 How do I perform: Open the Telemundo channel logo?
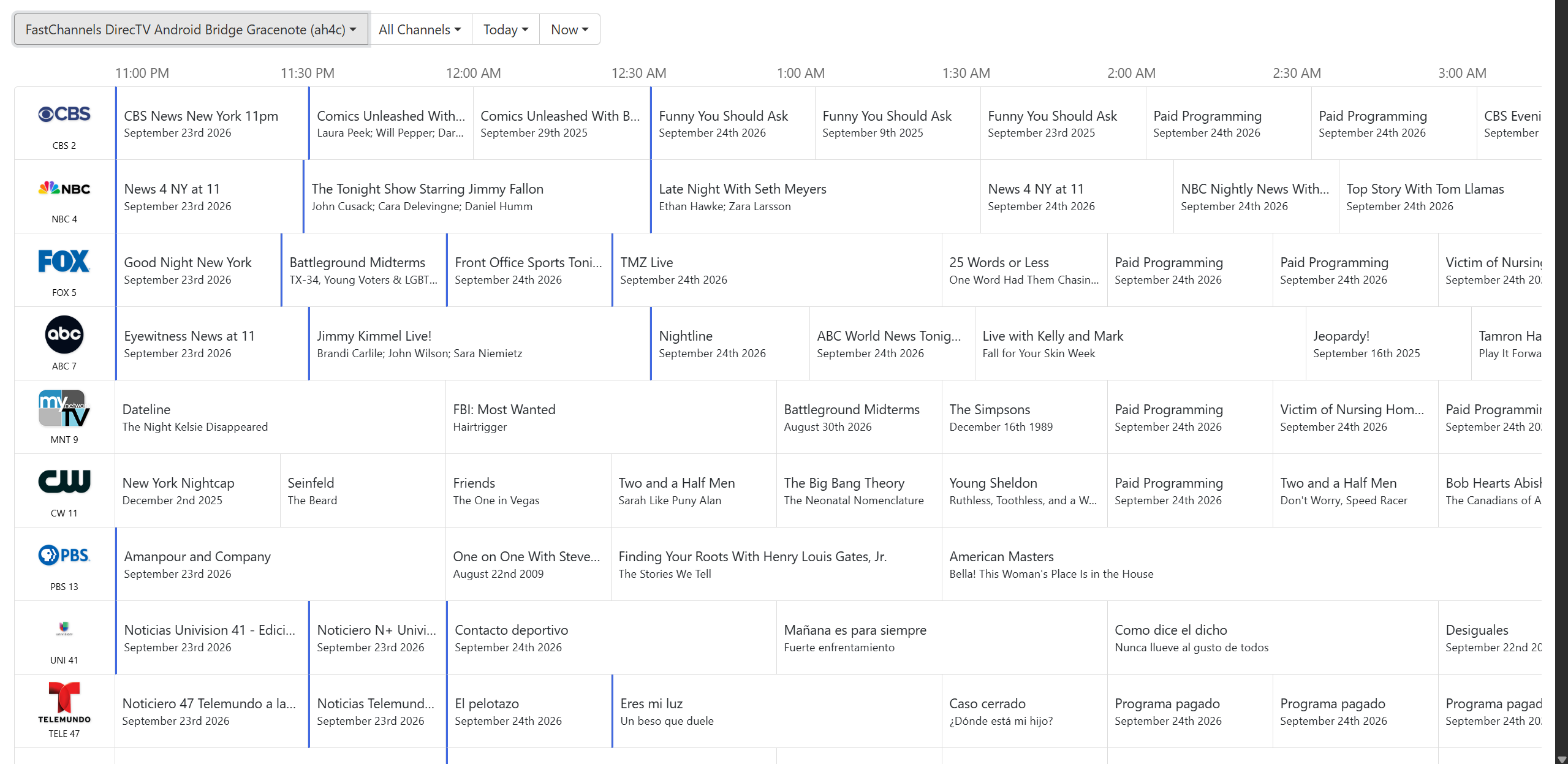pos(64,702)
